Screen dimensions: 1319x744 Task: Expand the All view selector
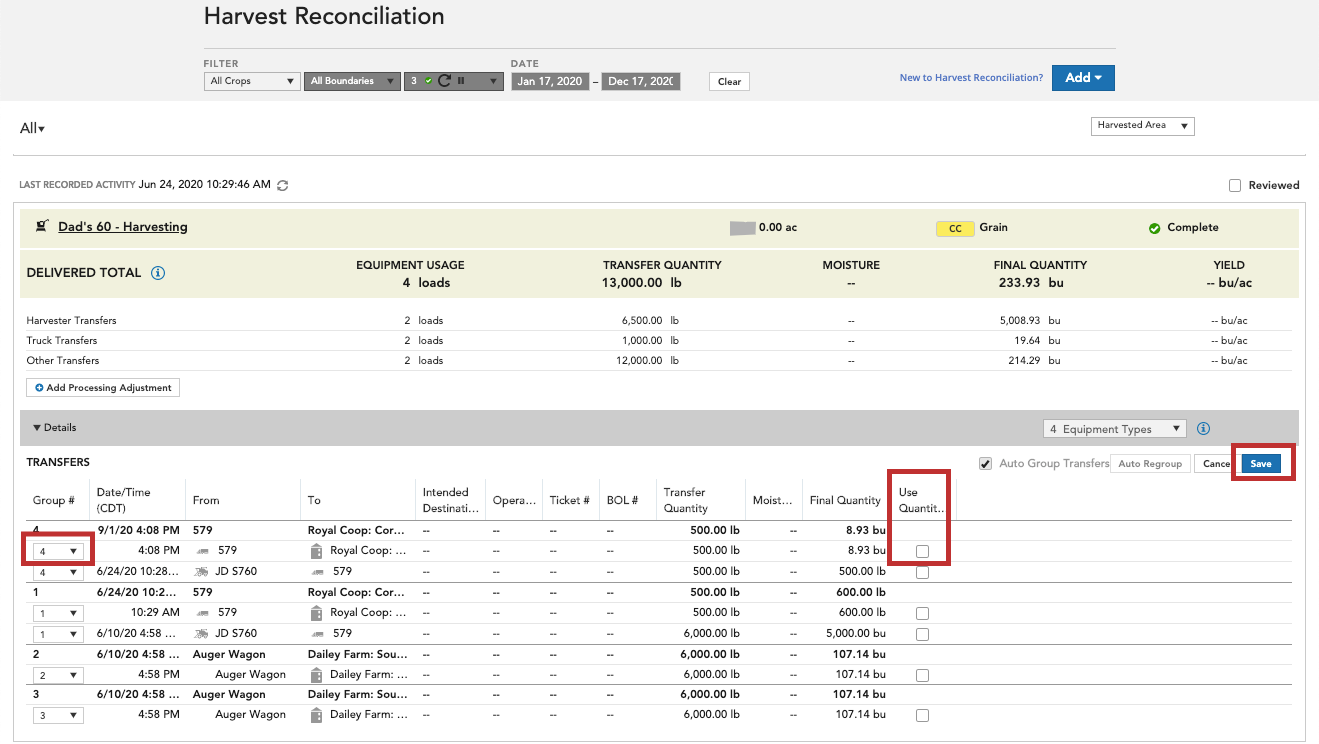pos(32,128)
